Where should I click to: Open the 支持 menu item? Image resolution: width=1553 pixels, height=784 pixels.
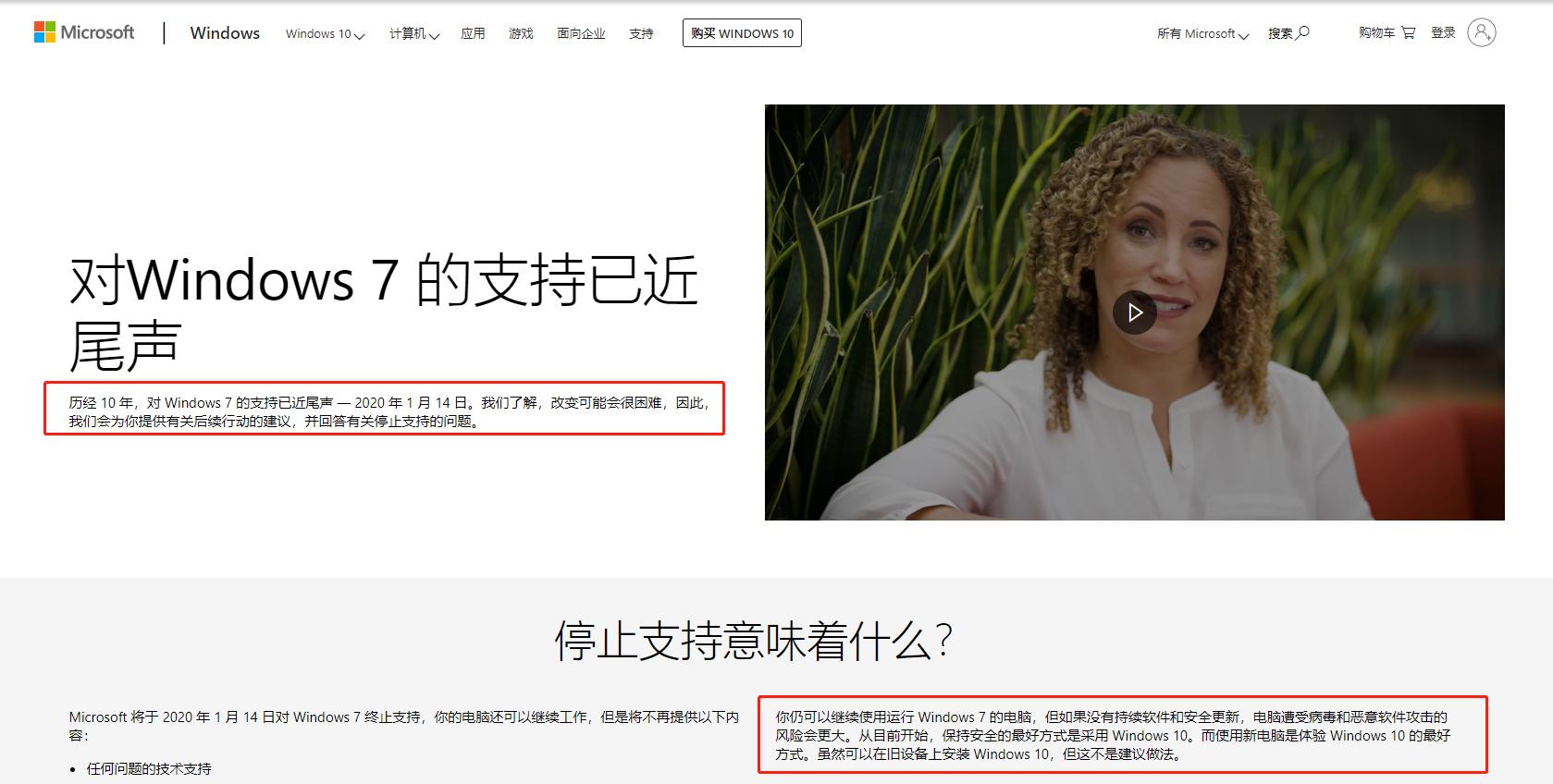pos(641,33)
